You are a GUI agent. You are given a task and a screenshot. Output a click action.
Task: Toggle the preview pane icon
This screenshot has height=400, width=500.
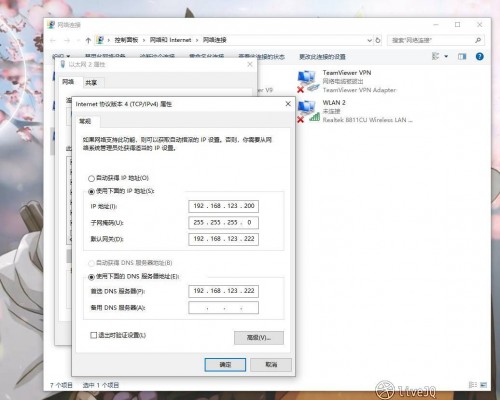tap(462, 56)
